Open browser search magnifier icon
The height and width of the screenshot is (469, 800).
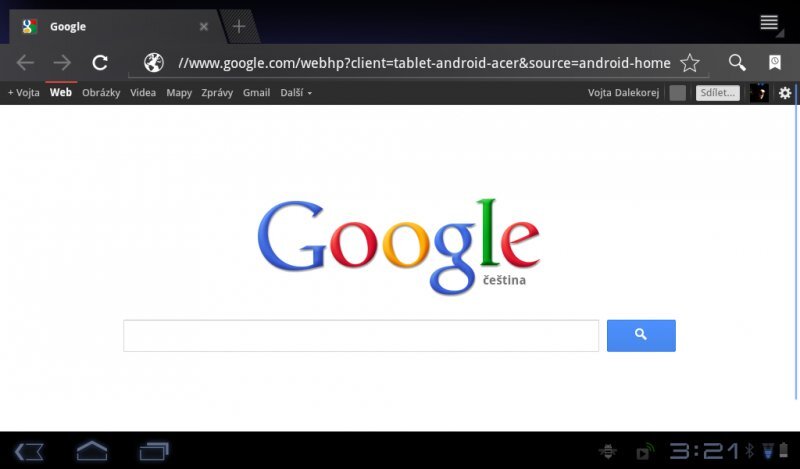click(x=737, y=62)
